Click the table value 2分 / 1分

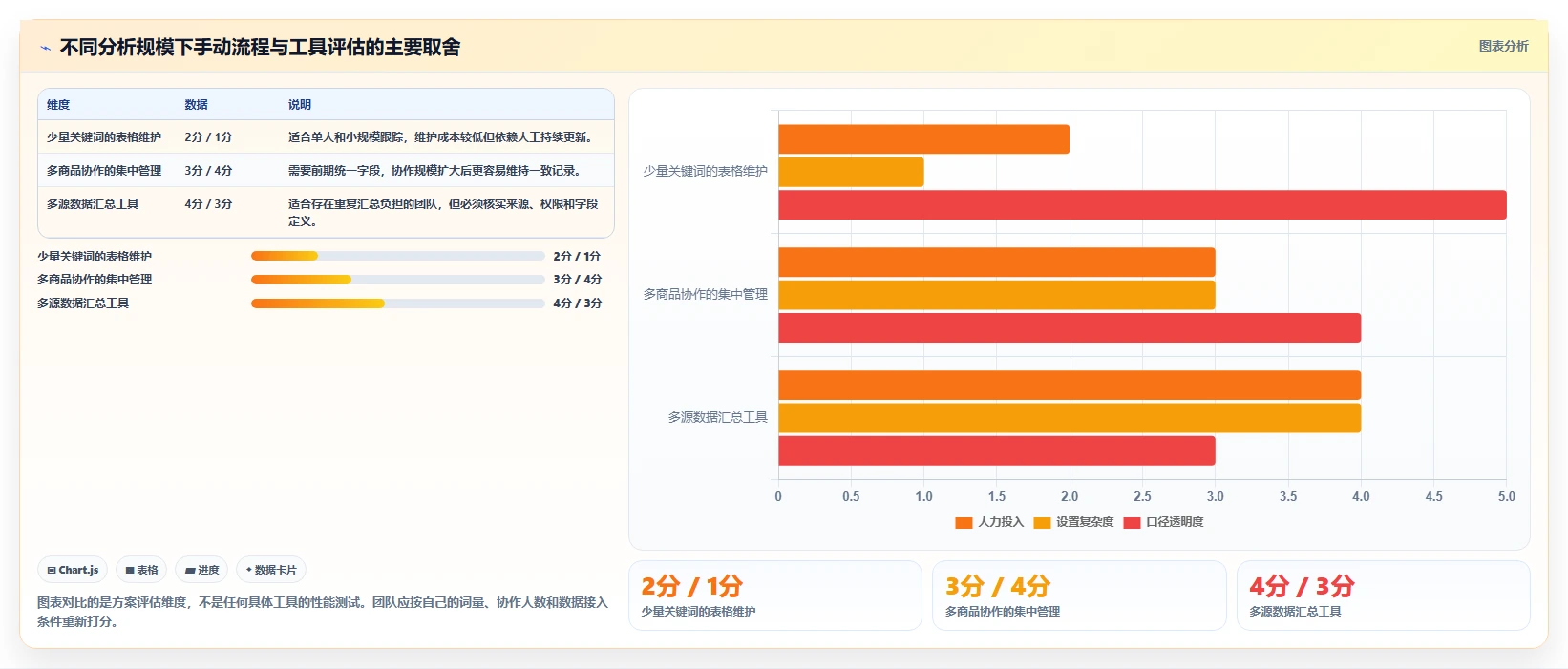pos(208,137)
